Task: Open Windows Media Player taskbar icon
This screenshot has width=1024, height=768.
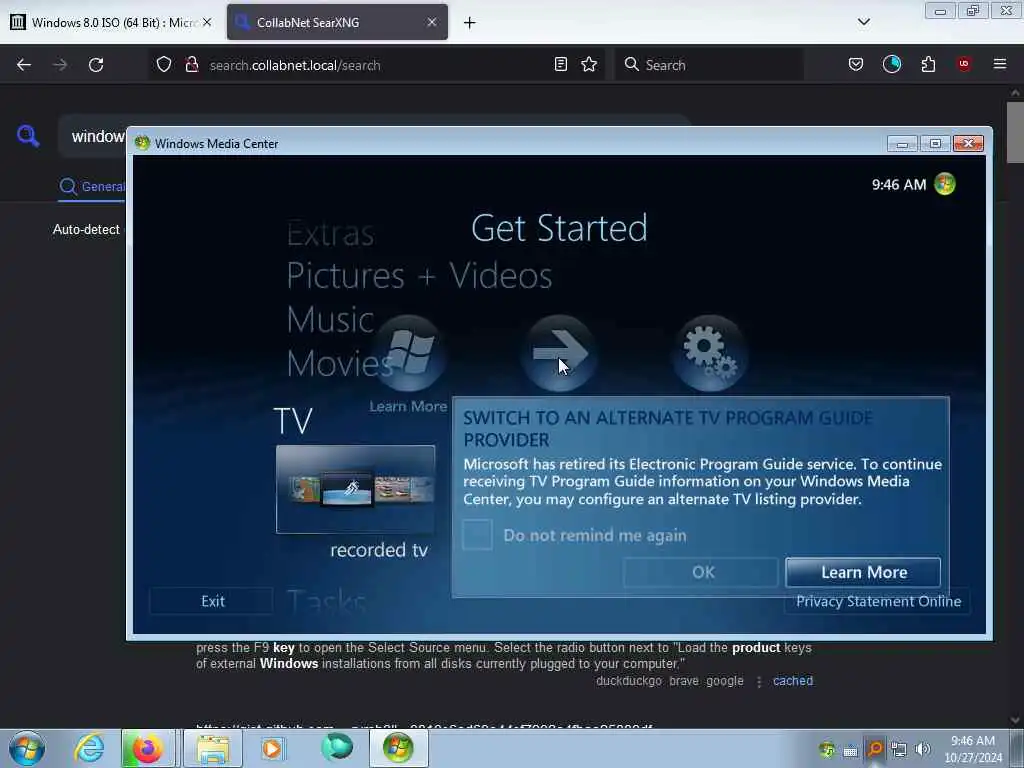Action: point(272,748)
